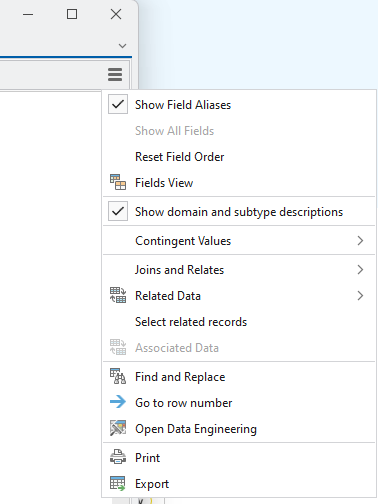Click the Joins and Relates label
Screen dimensions: 378x504
coord(179,270)
